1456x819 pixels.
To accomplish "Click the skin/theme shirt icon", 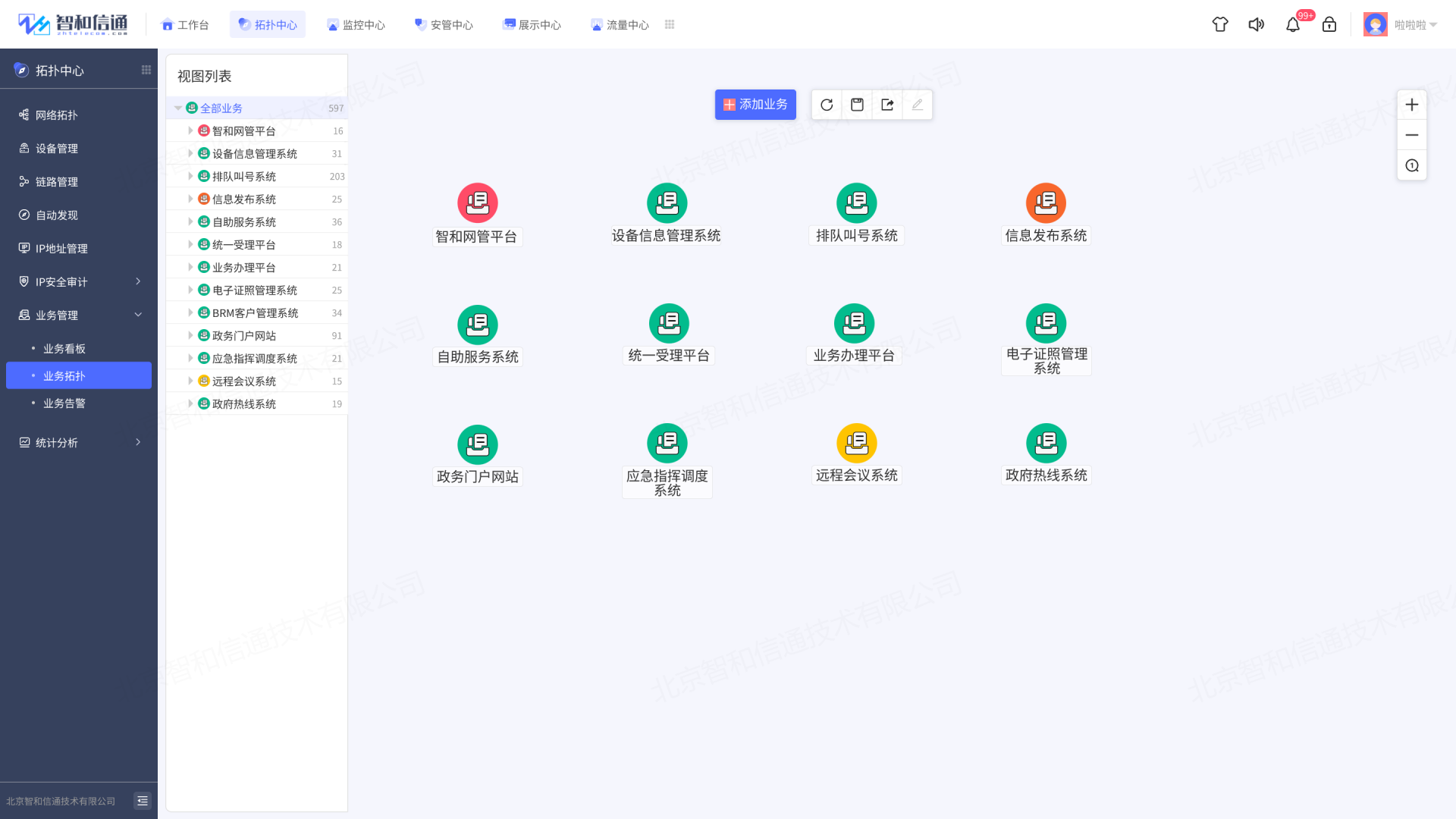I will (1219, 24).
